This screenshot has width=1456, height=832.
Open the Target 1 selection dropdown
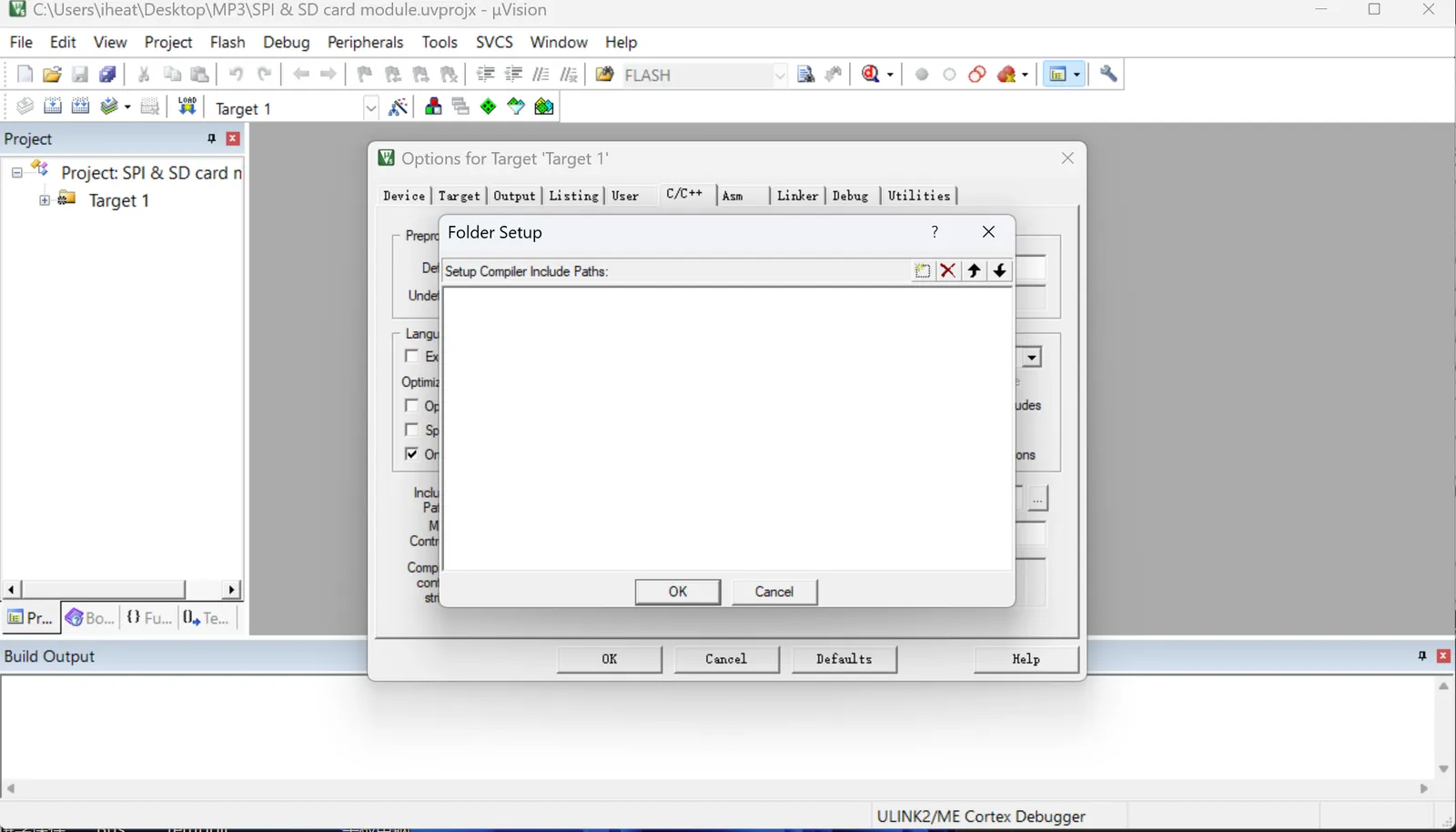tap(370, 108)
